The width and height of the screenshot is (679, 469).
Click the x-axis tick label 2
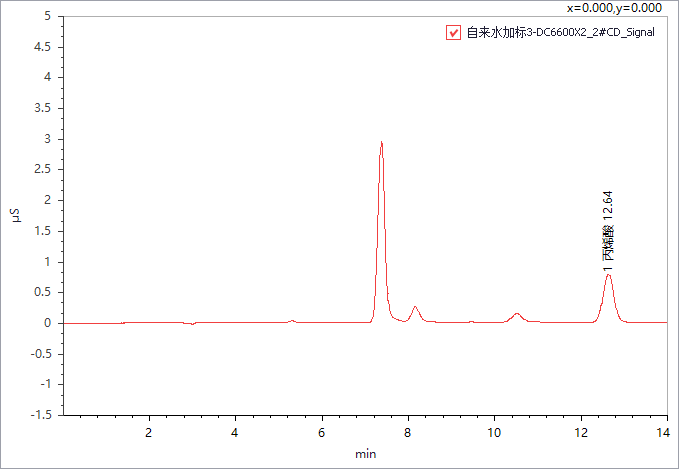(x=149, y=433)
